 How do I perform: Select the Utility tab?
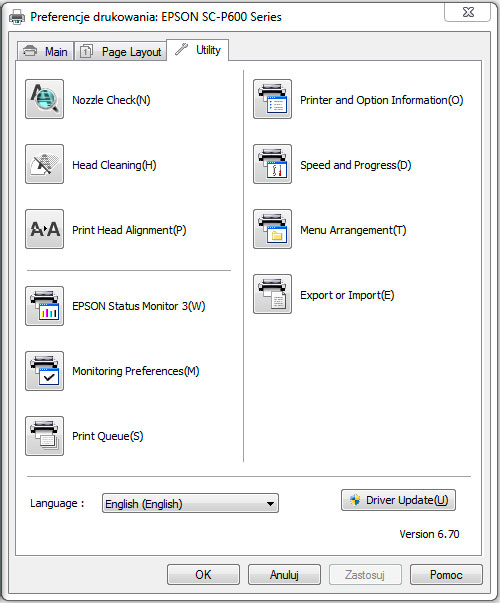198,50
